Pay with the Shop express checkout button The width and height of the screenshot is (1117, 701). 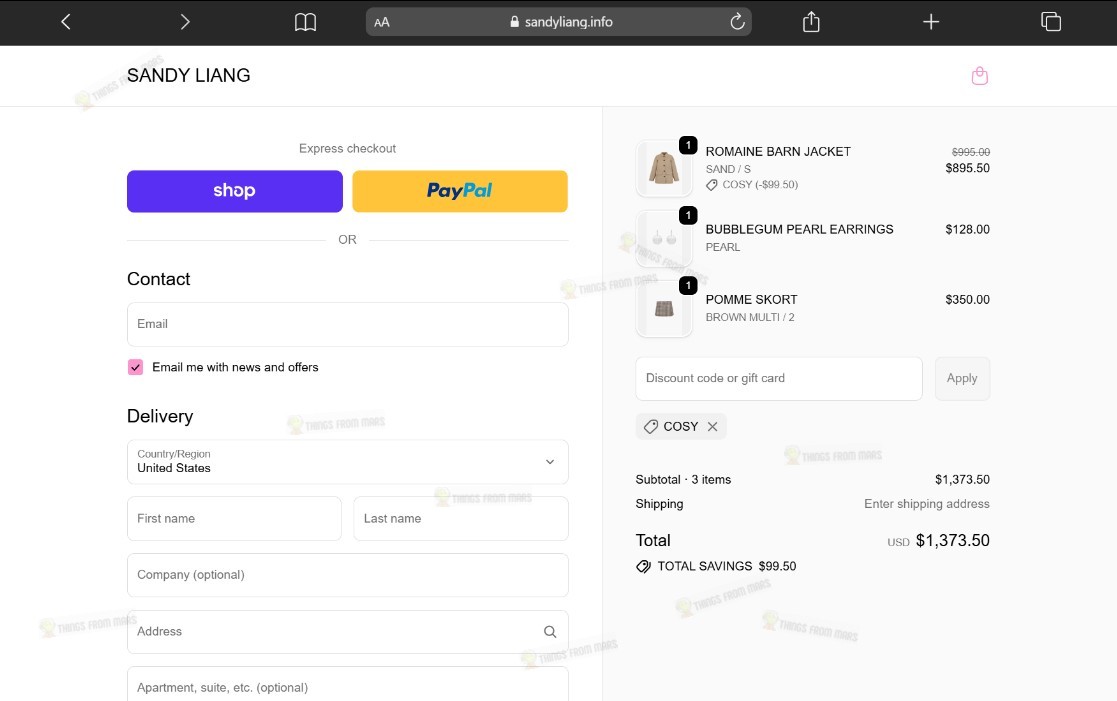[x=234, y=191]
